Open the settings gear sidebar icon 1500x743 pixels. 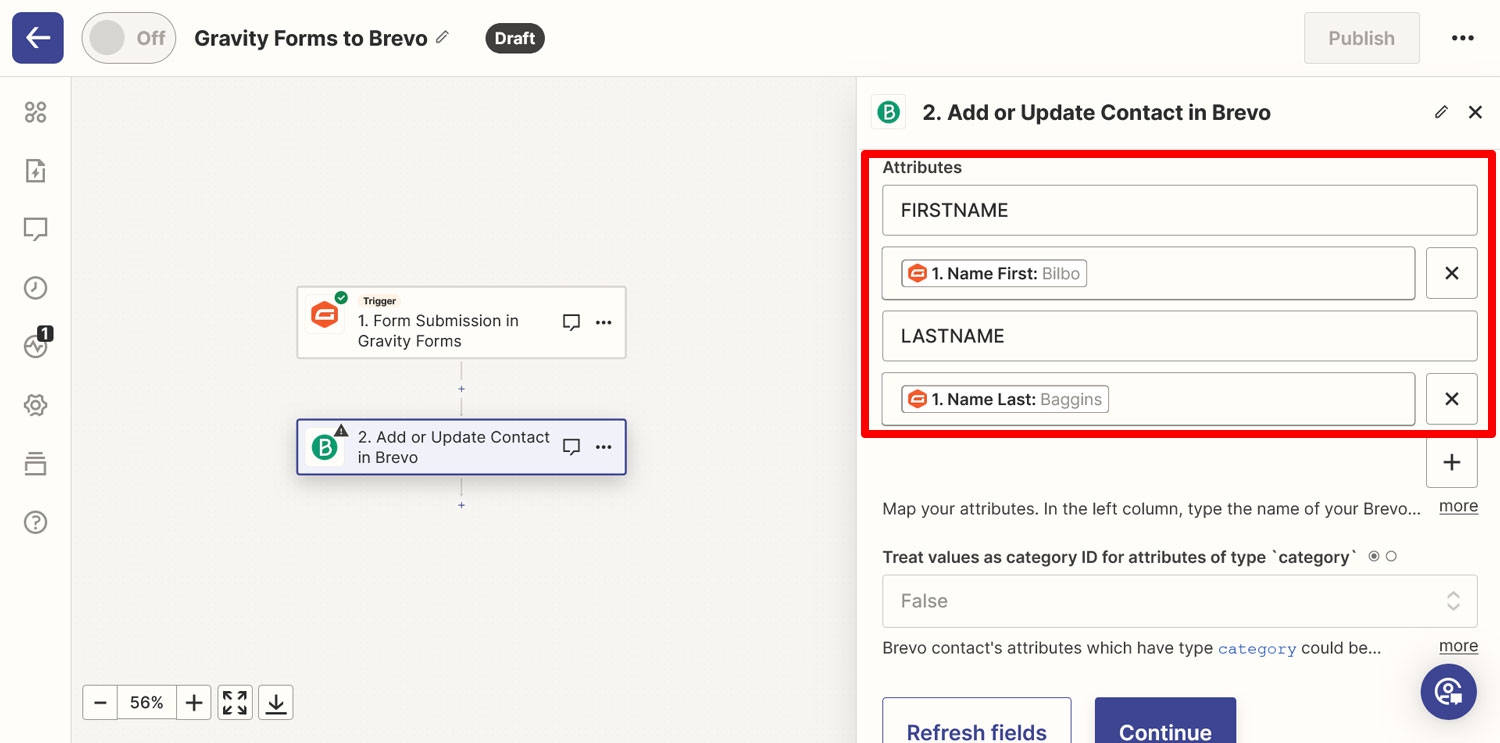pyautogui.click(x=36, y=405)
